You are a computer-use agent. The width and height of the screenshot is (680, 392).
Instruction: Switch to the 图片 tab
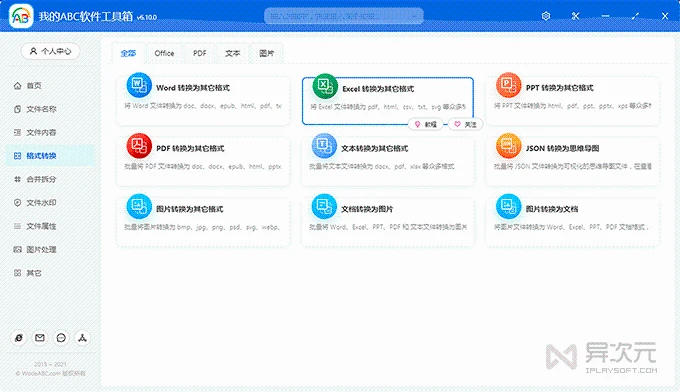click(x=266, y=53)
